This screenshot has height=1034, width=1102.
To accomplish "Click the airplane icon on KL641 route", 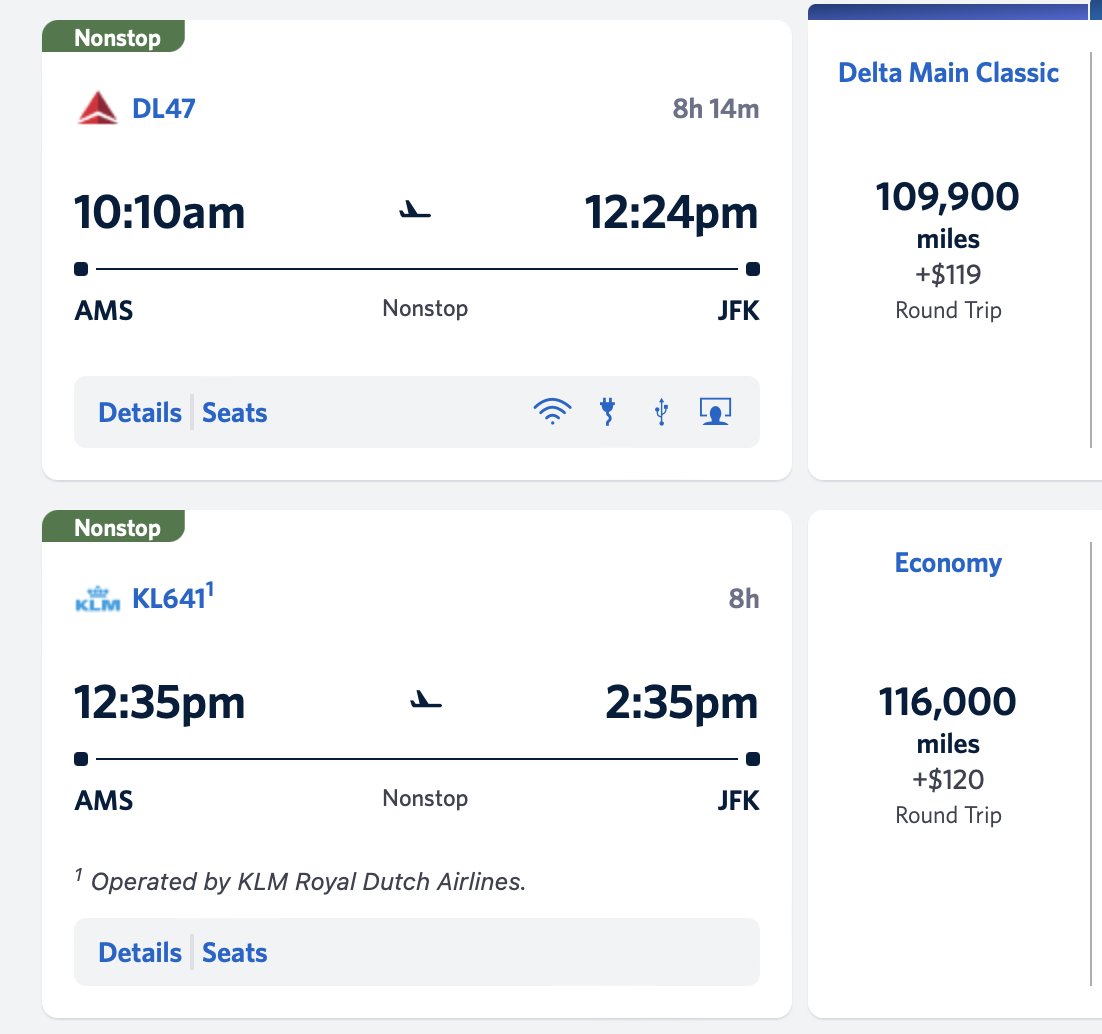I will 426,701.
